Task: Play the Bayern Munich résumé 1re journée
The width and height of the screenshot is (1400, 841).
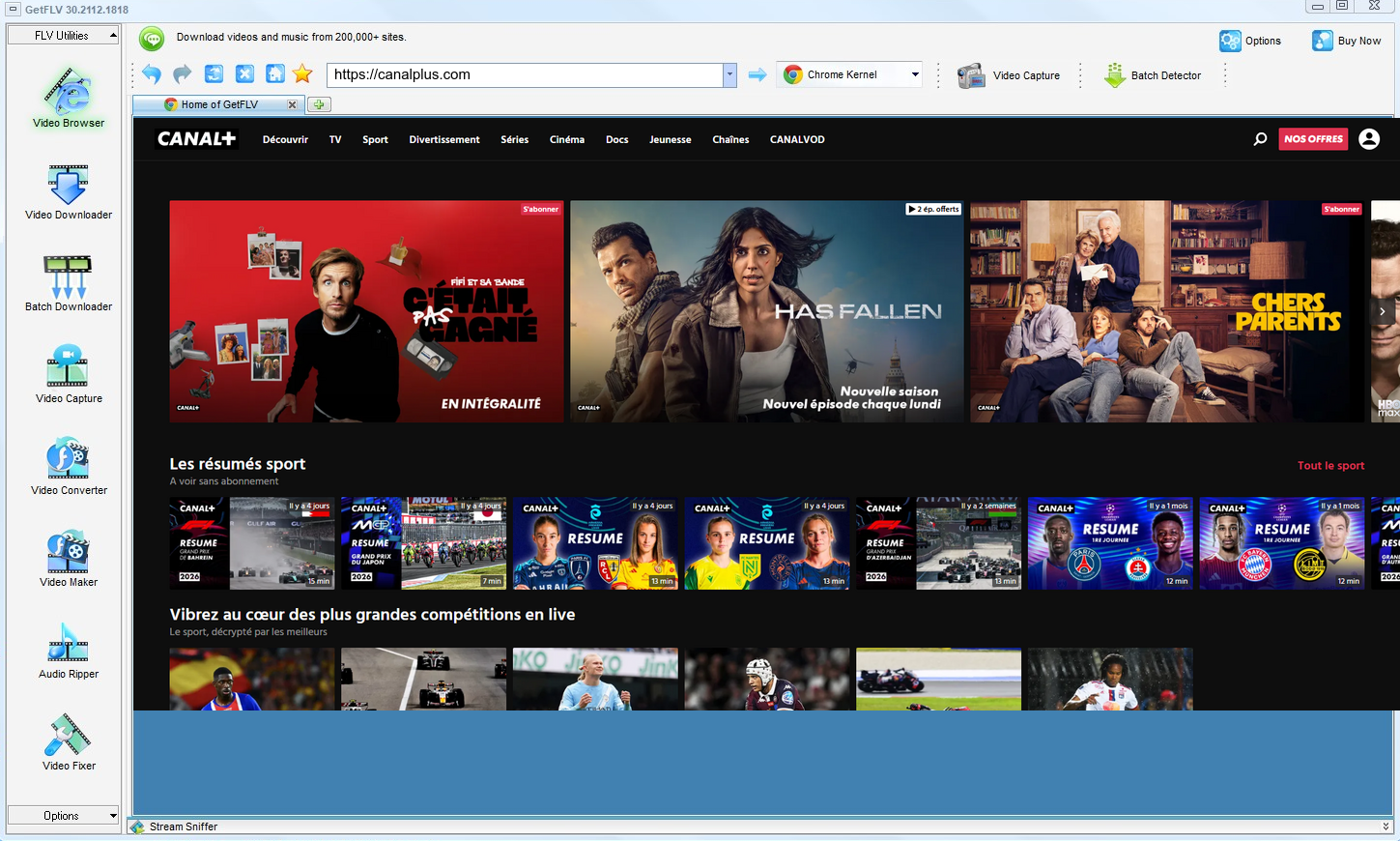Action: [x=1282, y=543]
